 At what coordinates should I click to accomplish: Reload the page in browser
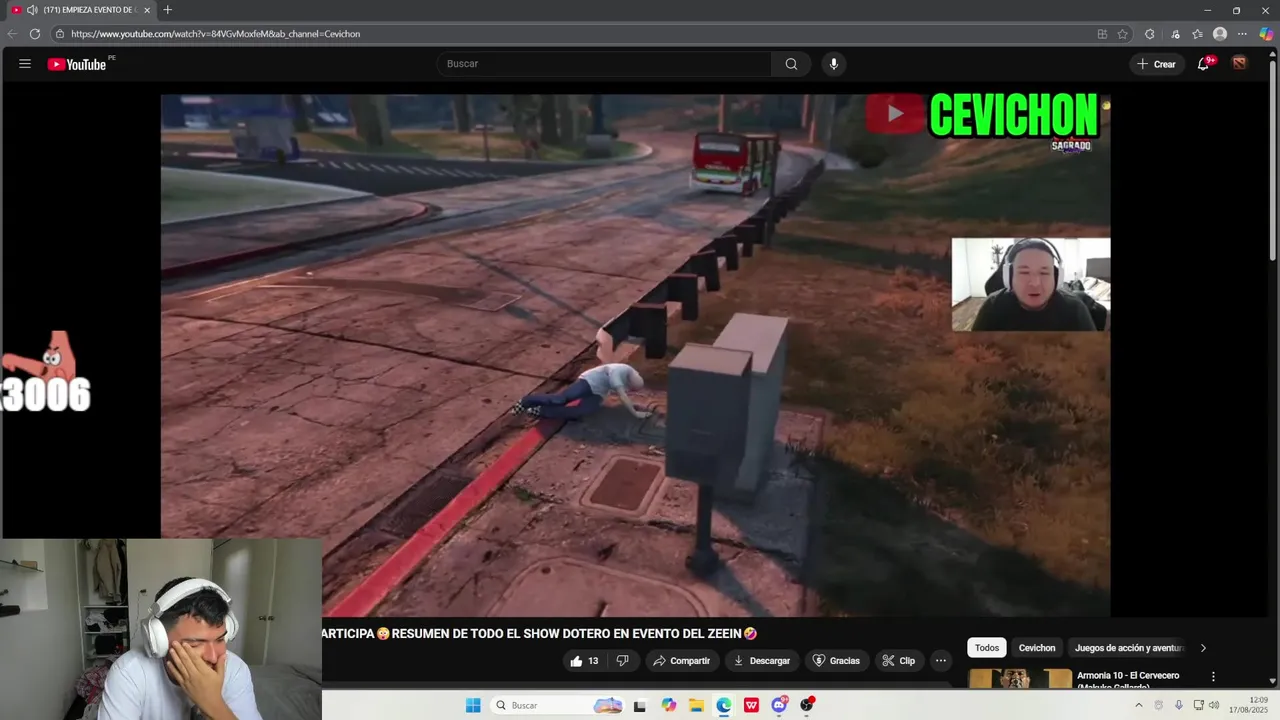[35, 34]
